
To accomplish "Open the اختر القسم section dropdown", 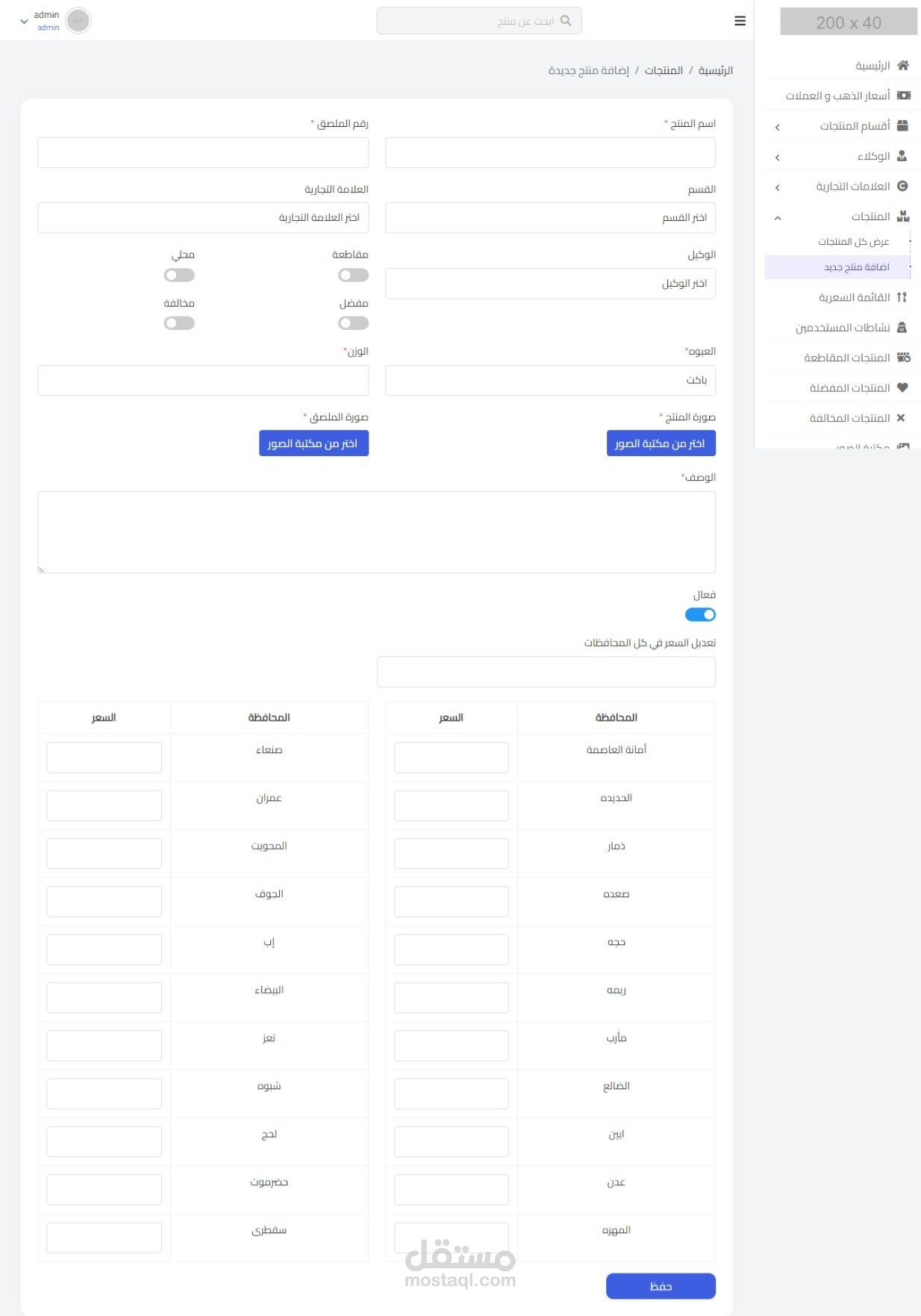I will click(x=550, y=218).
